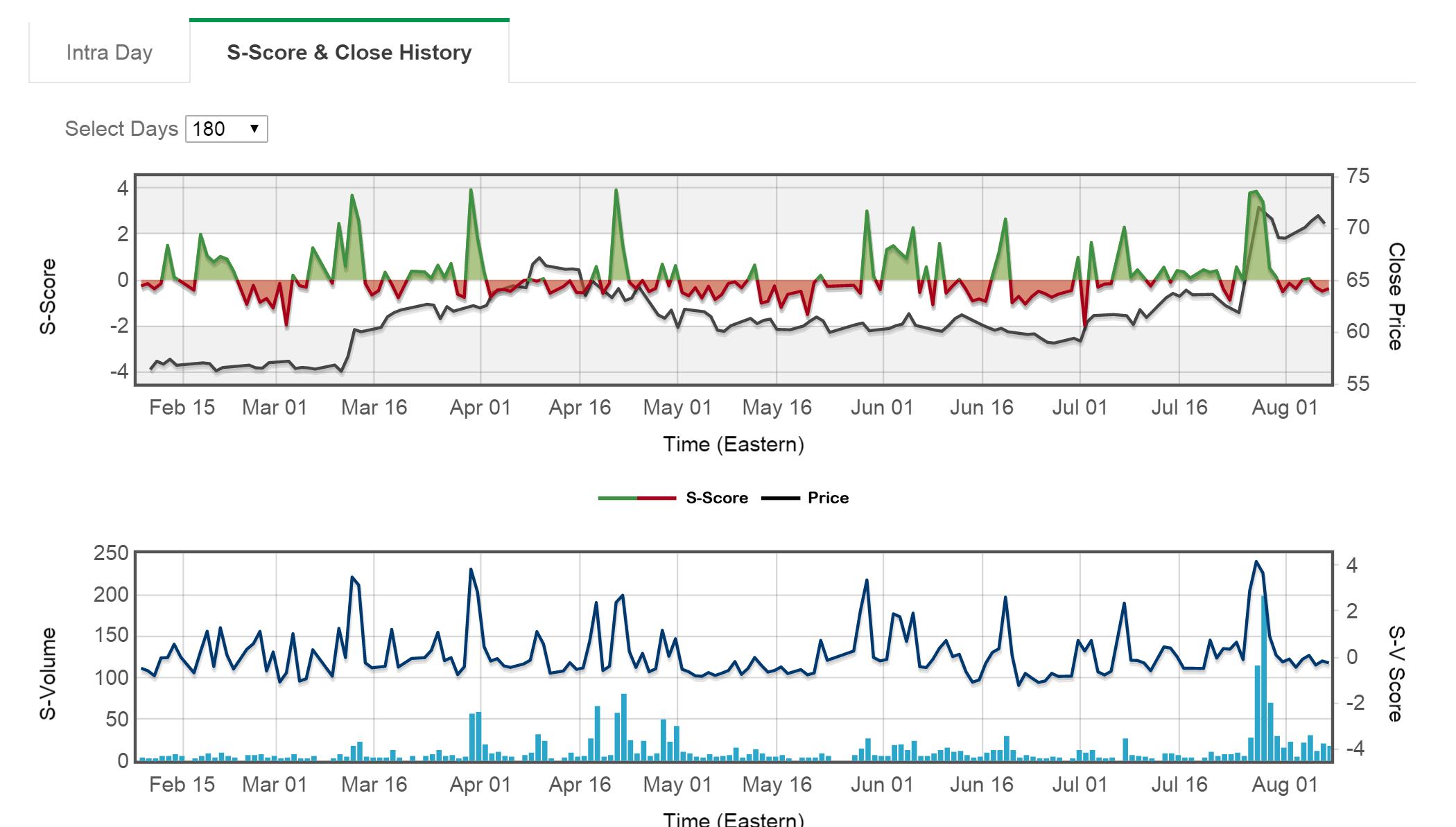Click "Mar 16" on the top chart axis
Image resolution: width=1456 pixels, height=827 pixels.
pyautogui.click(x=374, y=408)
